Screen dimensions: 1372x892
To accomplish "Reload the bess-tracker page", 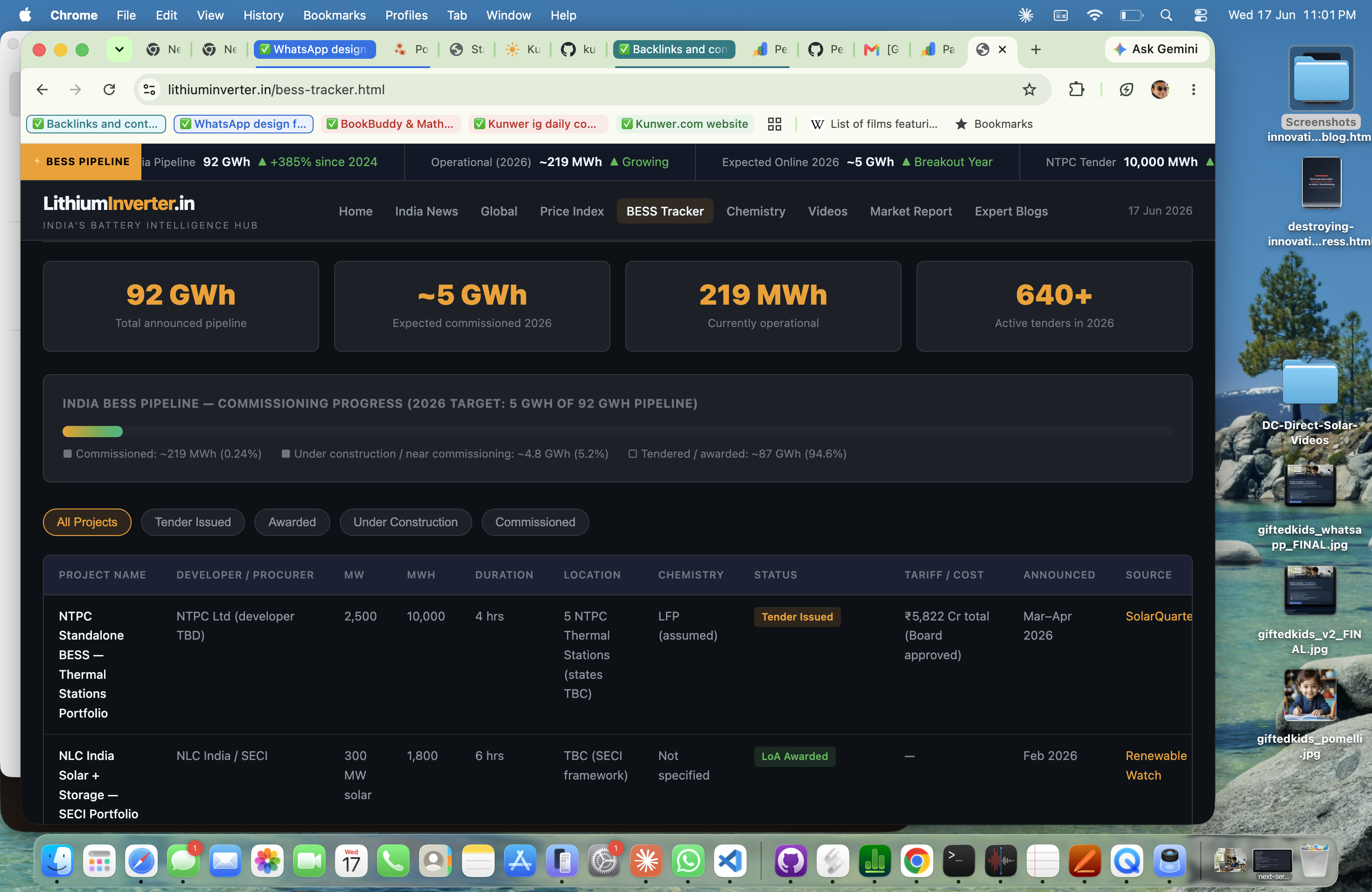I will [x=109, y=89].
